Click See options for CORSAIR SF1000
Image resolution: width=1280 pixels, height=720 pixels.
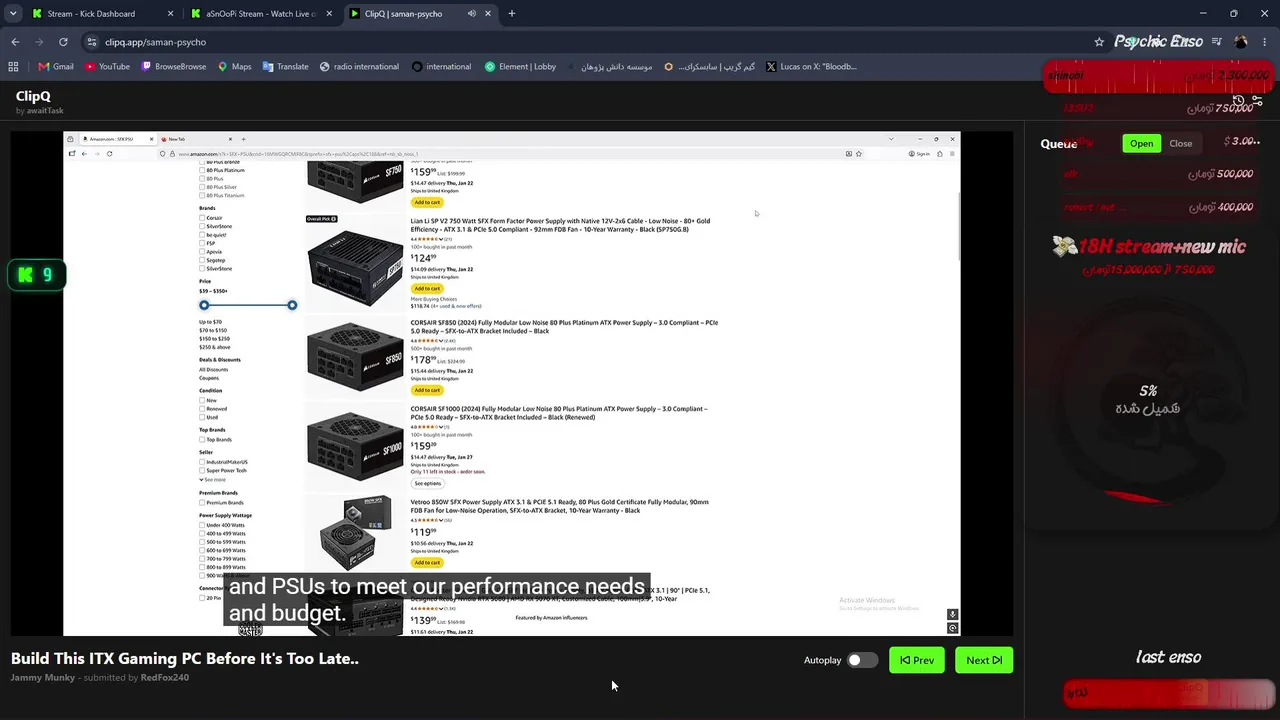pyautogui.click(x=427, y=483)
